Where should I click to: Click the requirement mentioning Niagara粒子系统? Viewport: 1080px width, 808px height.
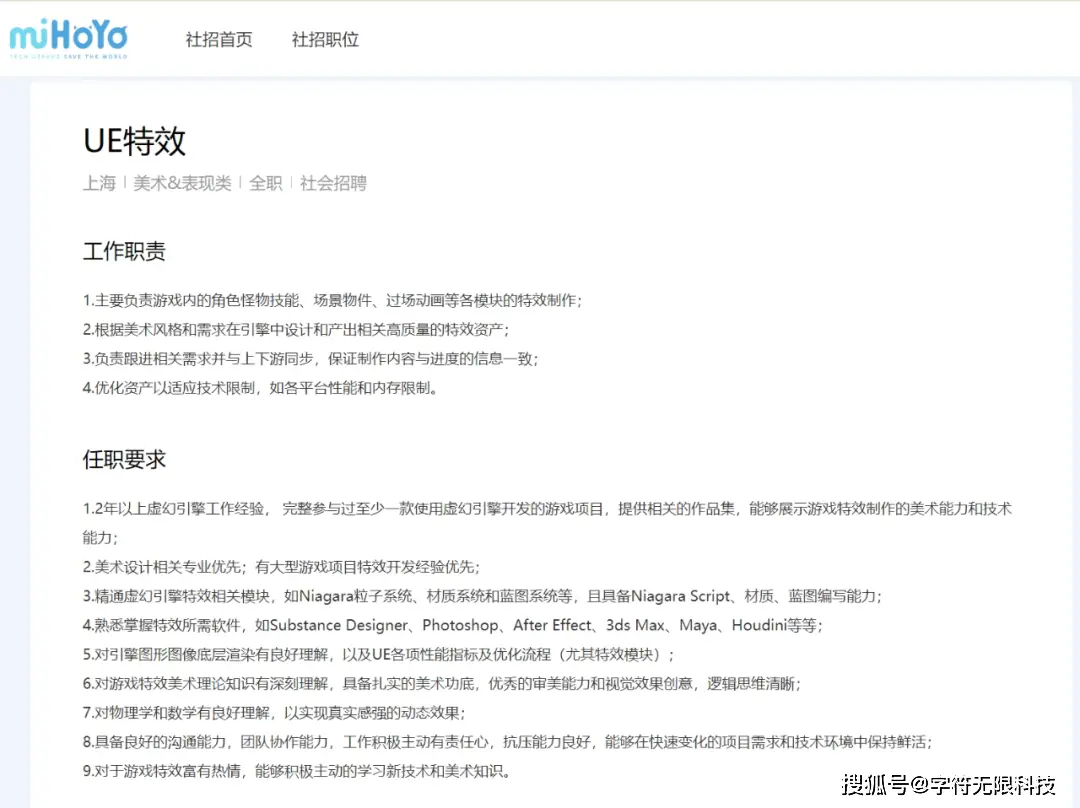[482, 596]
